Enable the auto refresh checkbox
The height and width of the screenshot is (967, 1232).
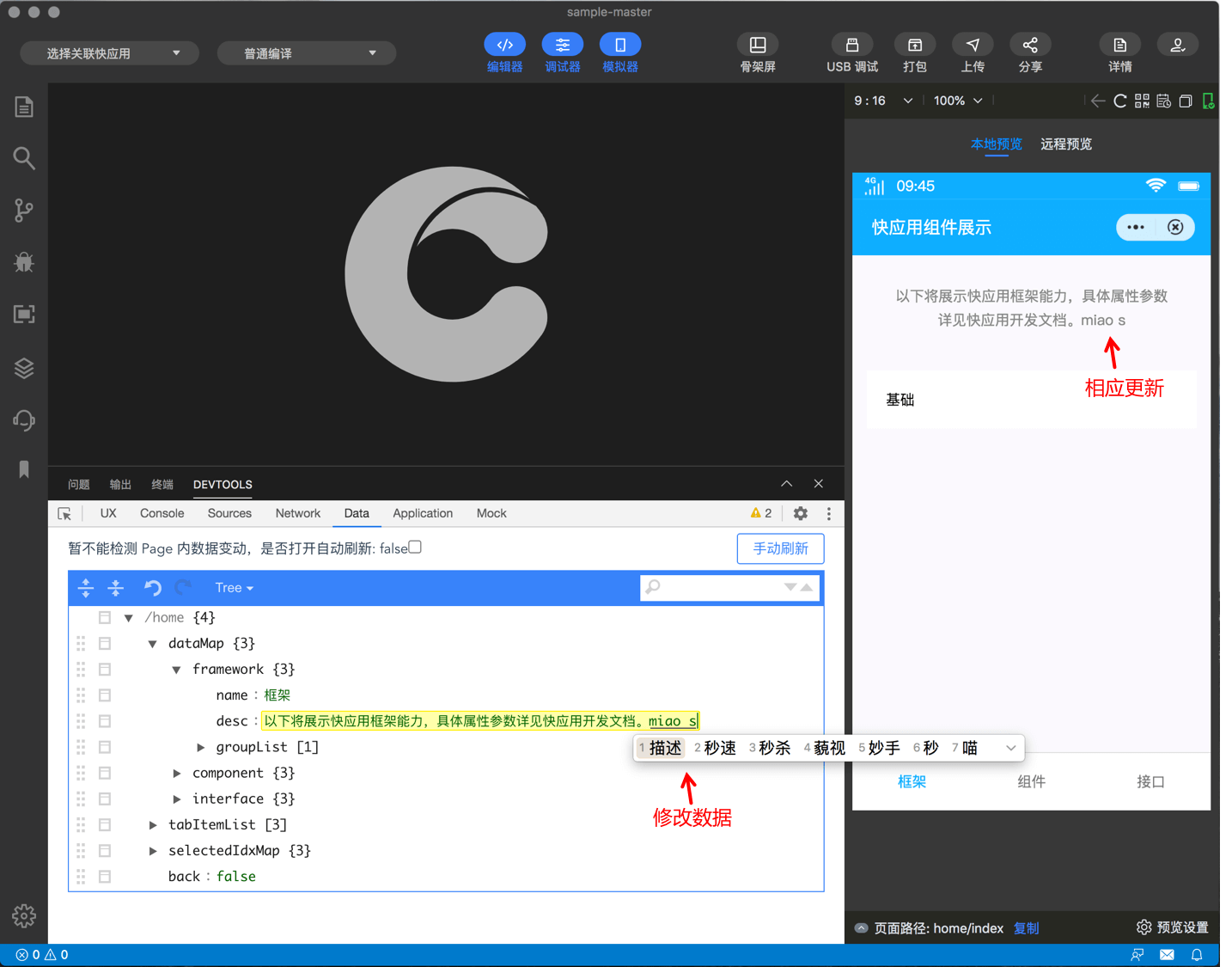pos(415,548)
